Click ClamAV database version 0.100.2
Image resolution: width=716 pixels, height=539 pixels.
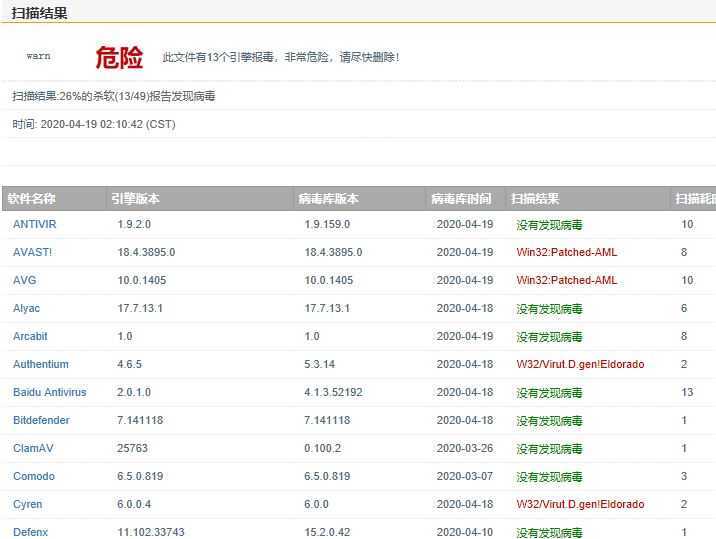(x=322, y=448)
